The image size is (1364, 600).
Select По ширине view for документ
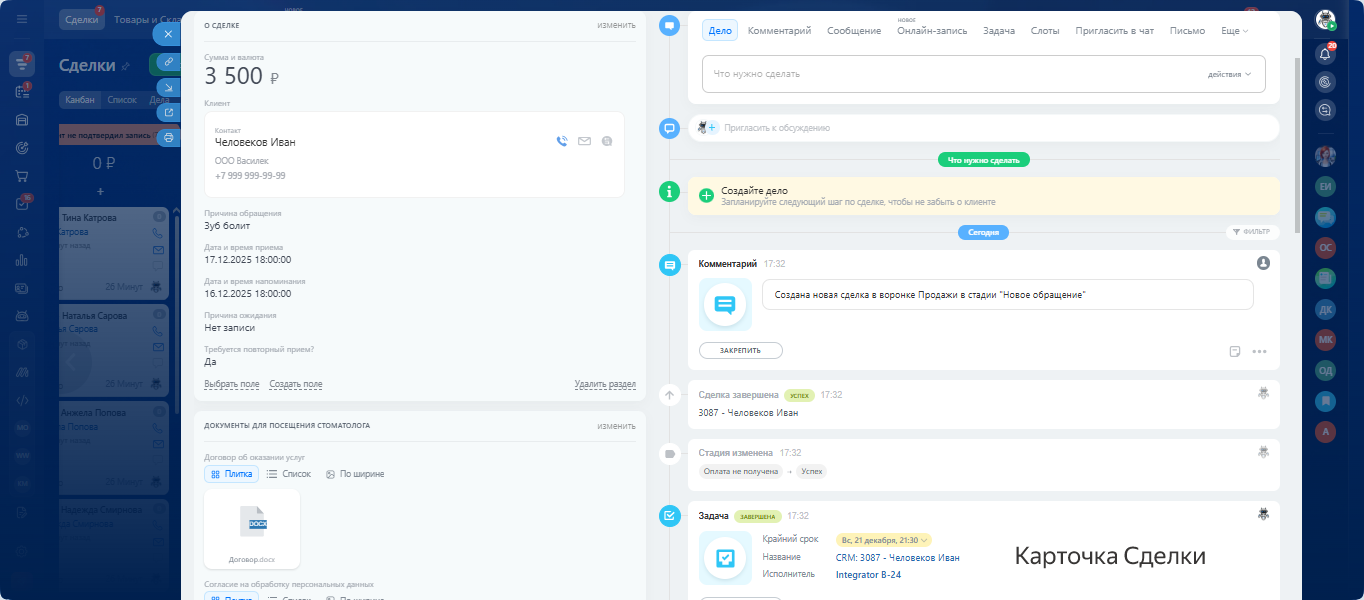(x=355, y=474)
